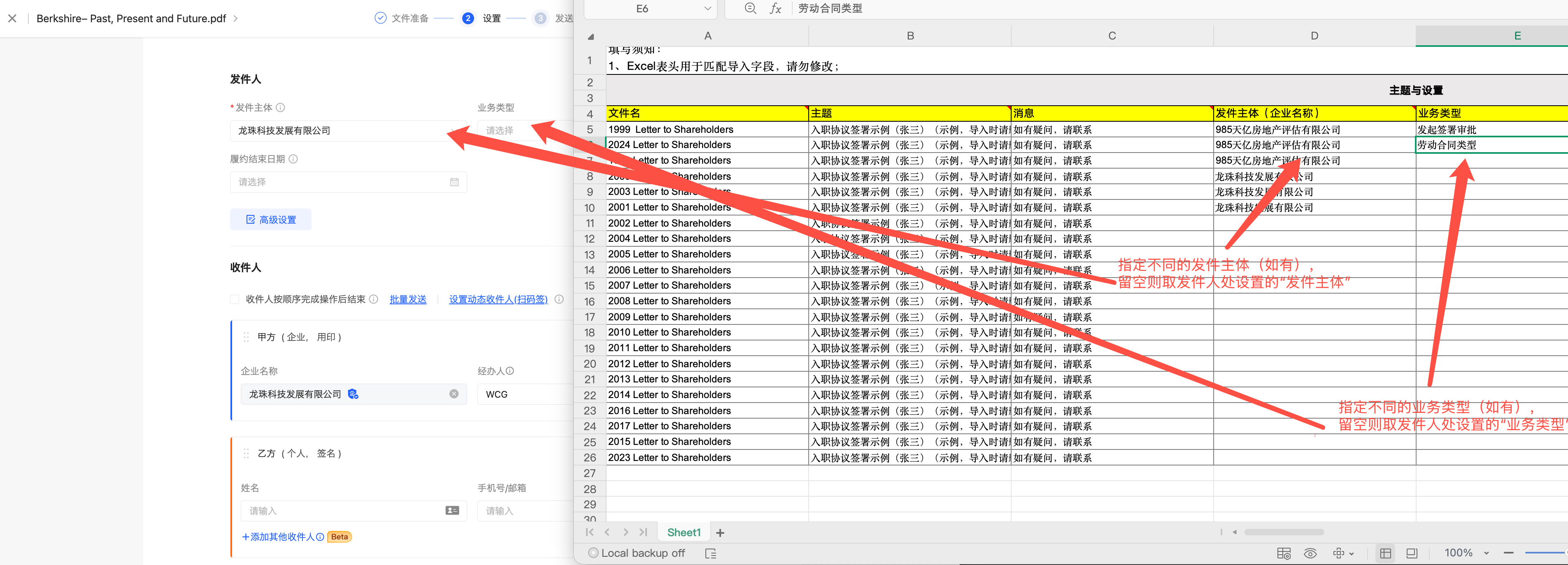Click the calendar icon in 履约结束日期 field
This screenshot has width=1568, height=565.
pyautogui.click(x=454, y=182)
